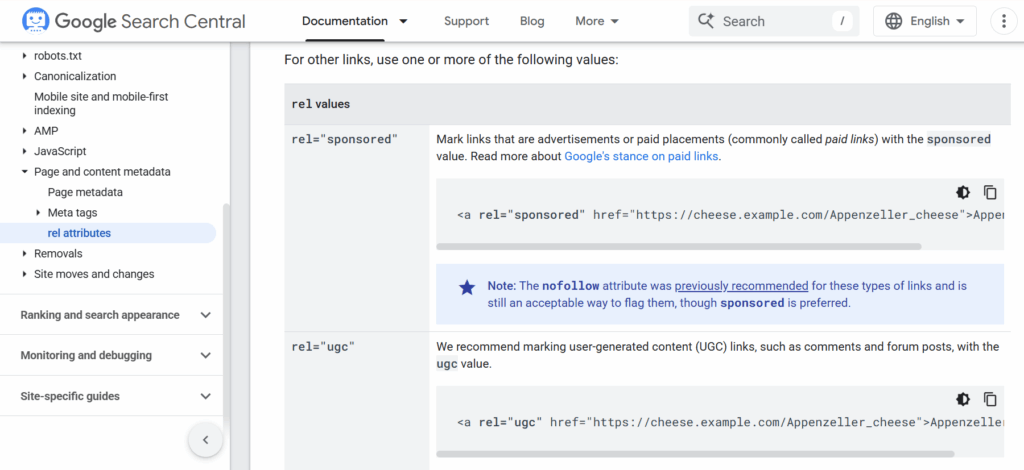Viewport: 1024px width, 470px height.
Task: Open the More dropdown menu
Action: (597, 21)
